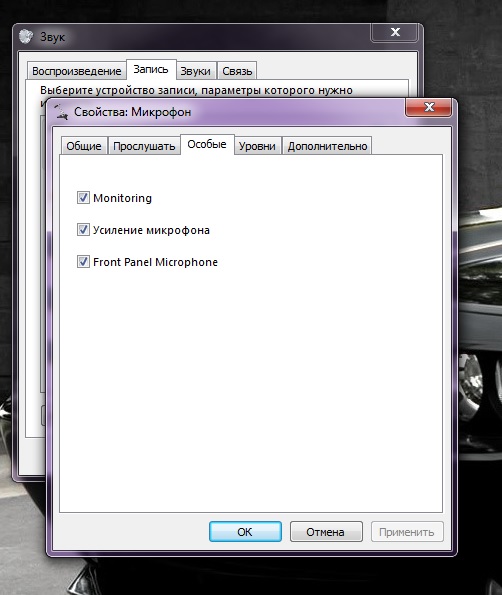Viewport: 502px width, 595px height.
Task: Confirm with the OK button
Action: coord(245,532)
